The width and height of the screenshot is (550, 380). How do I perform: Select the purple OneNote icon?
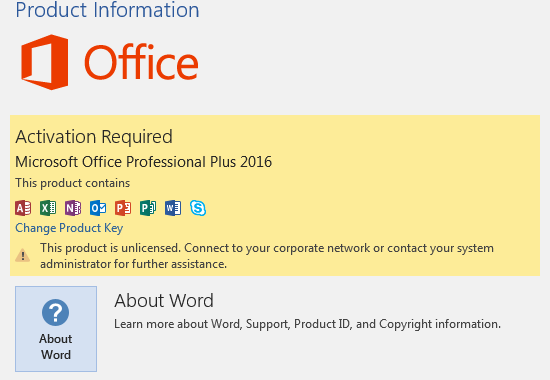tap(73, 208)
